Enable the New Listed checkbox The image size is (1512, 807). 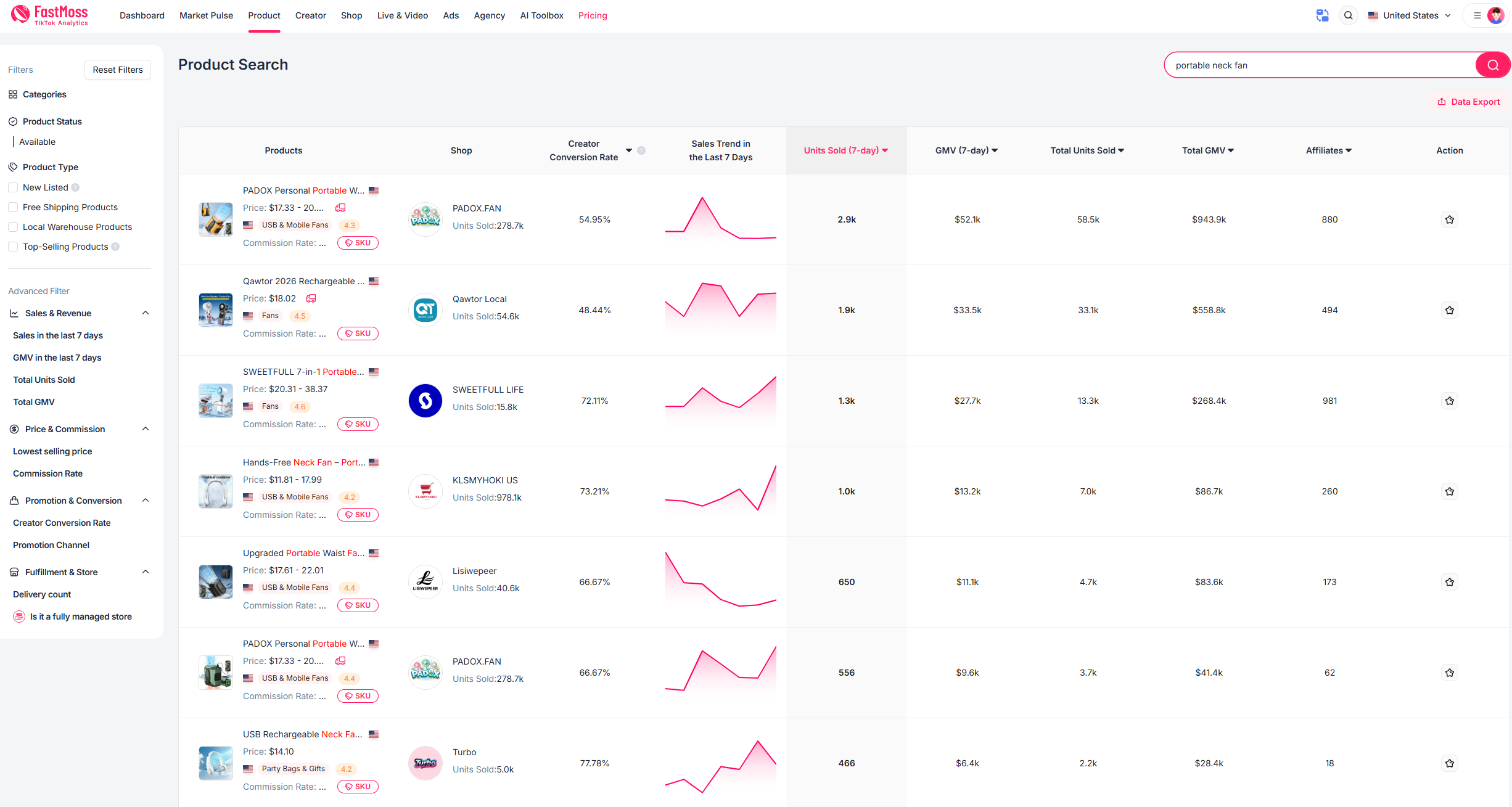13,187
